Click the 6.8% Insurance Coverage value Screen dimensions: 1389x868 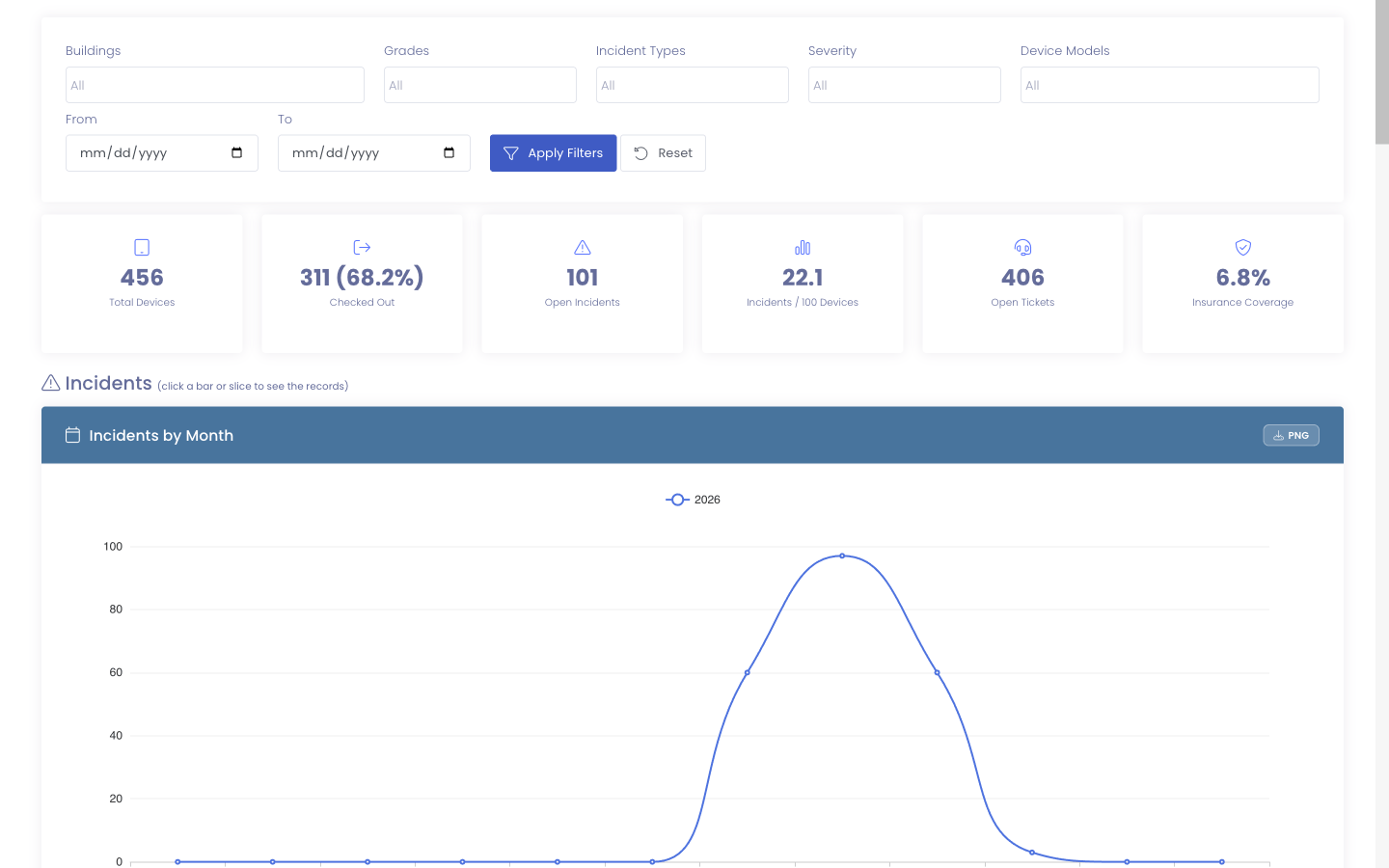[x=1243, y=278]
